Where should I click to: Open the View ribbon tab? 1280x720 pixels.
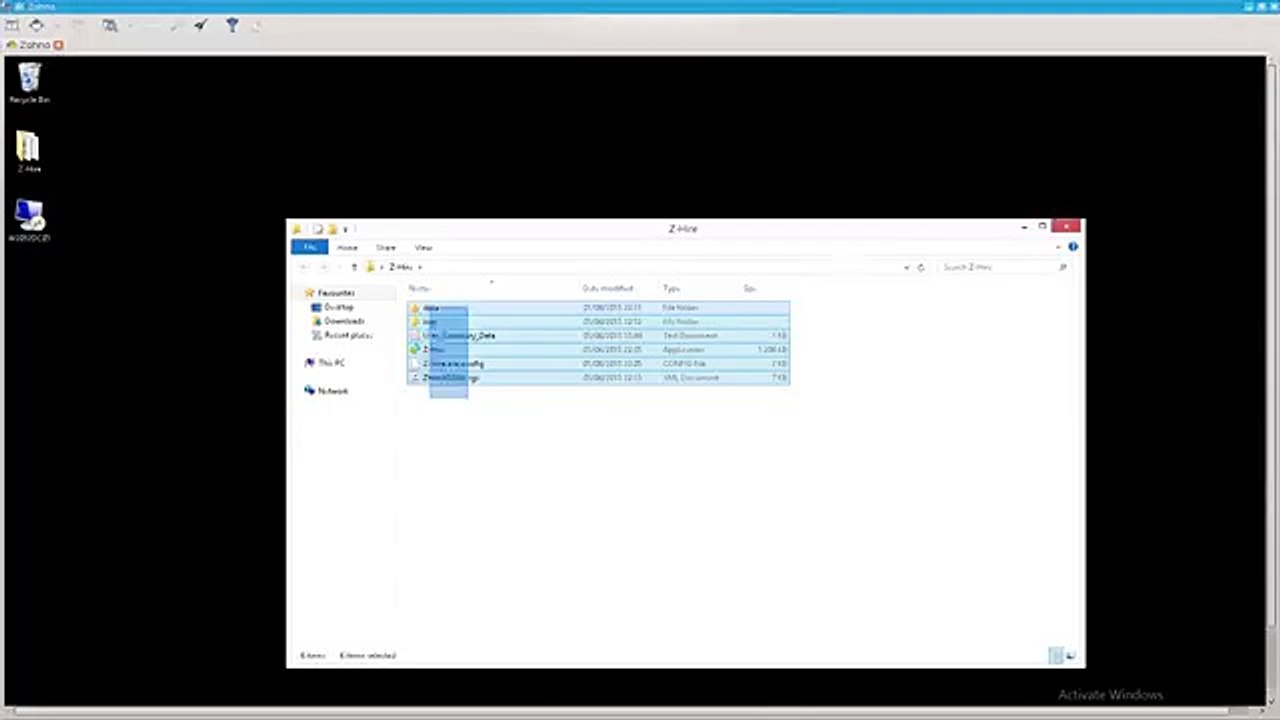(x=423, y=247)
